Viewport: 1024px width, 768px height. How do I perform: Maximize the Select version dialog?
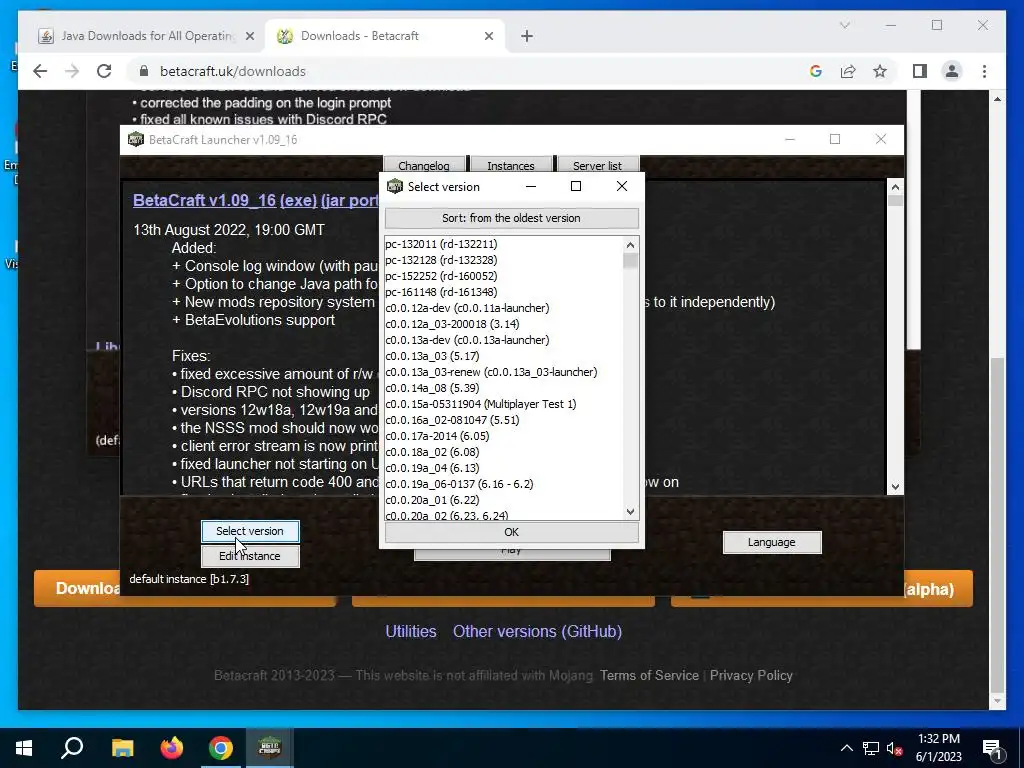(575, 186)
